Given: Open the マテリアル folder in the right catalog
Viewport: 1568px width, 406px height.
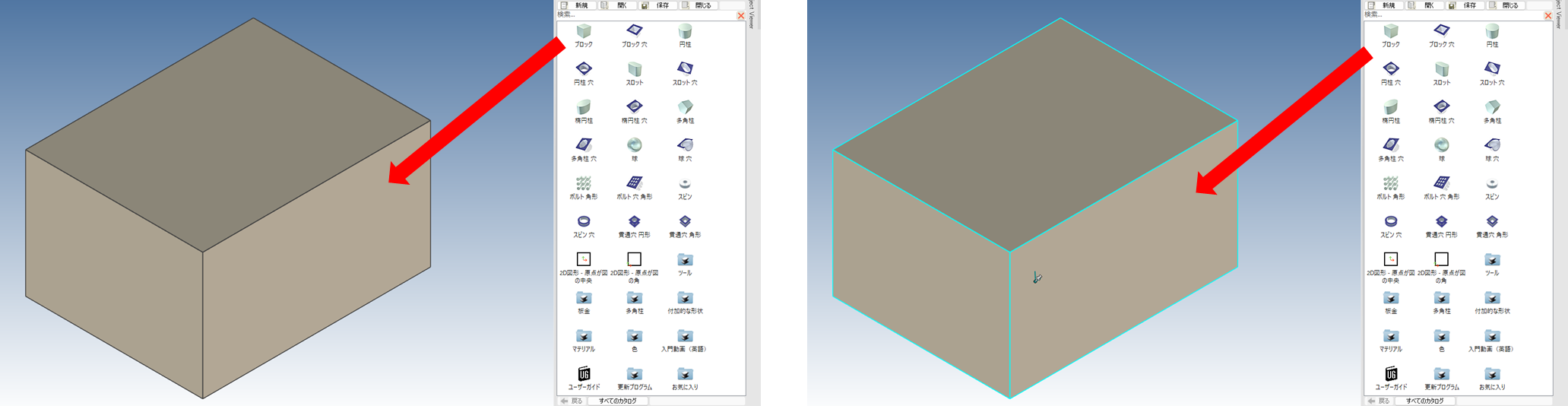Looking at the screenshot, I should 1391,337.
